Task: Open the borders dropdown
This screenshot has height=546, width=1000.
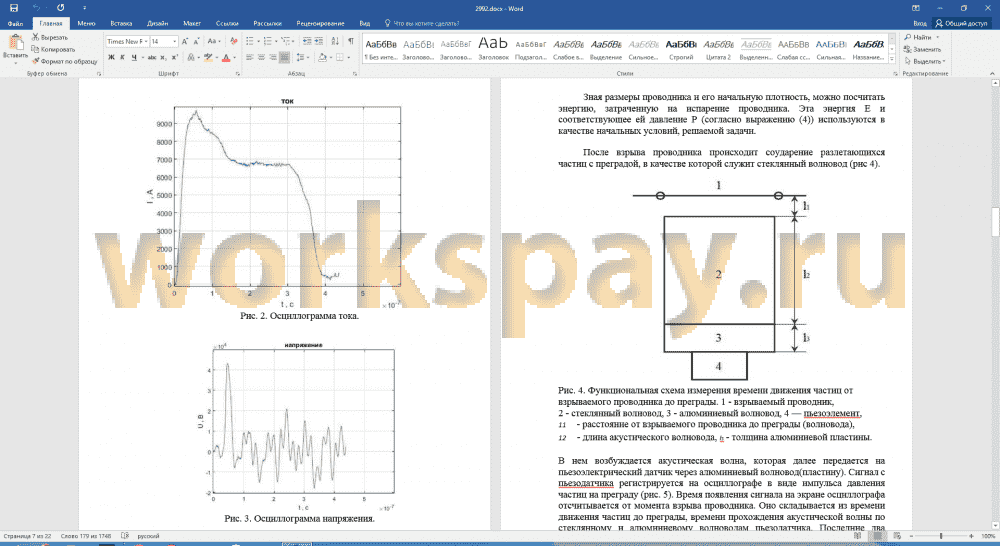Action: pos(348,58)
